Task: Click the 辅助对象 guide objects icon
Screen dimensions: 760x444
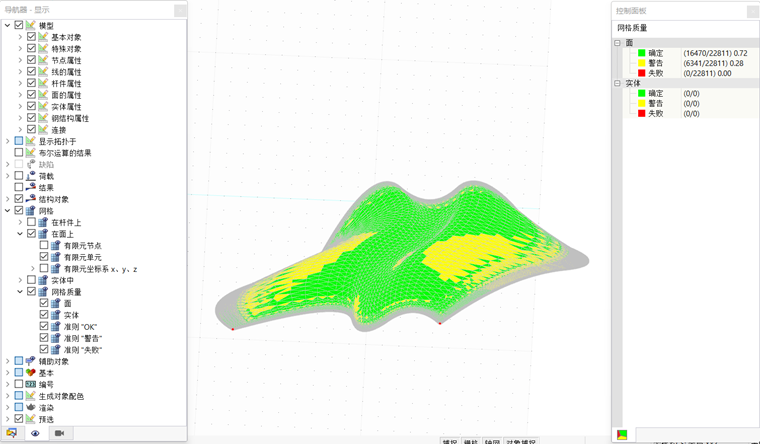Action: (x=31, y=361)
